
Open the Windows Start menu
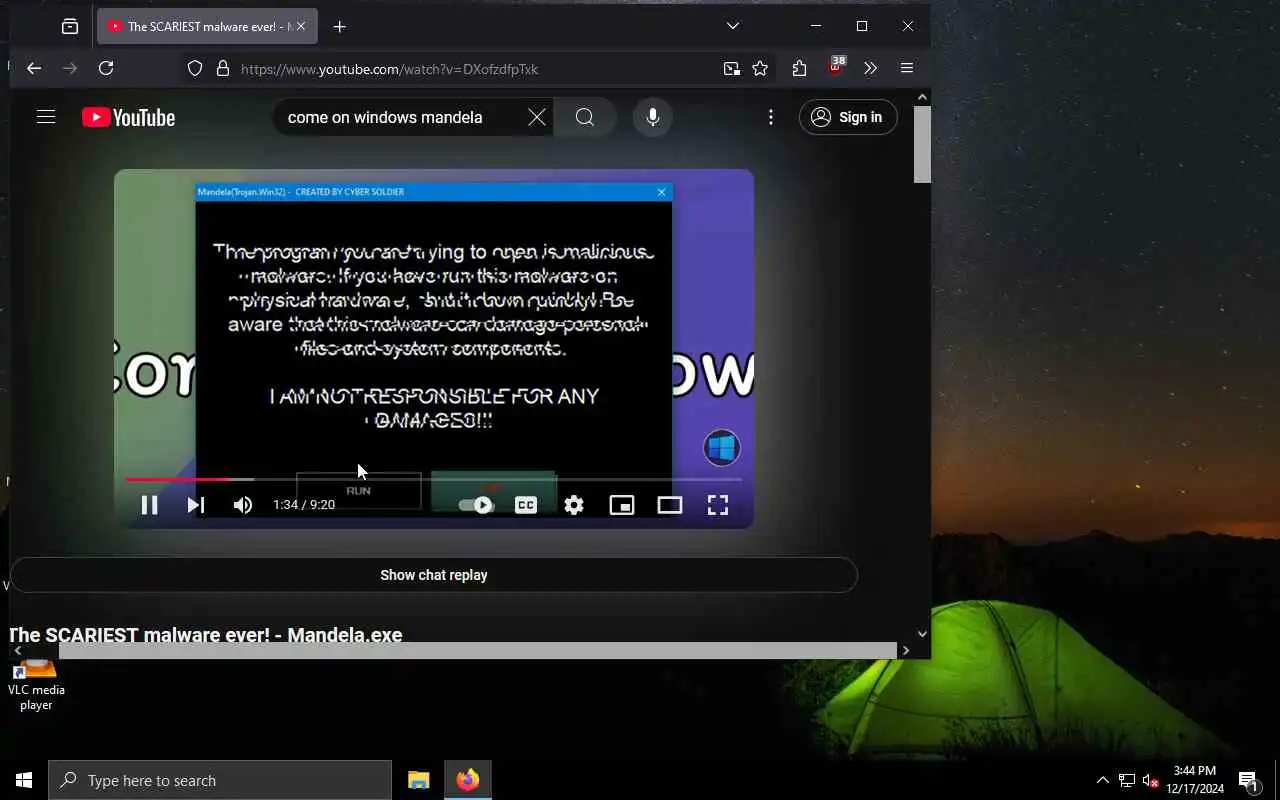coord(24,780)
